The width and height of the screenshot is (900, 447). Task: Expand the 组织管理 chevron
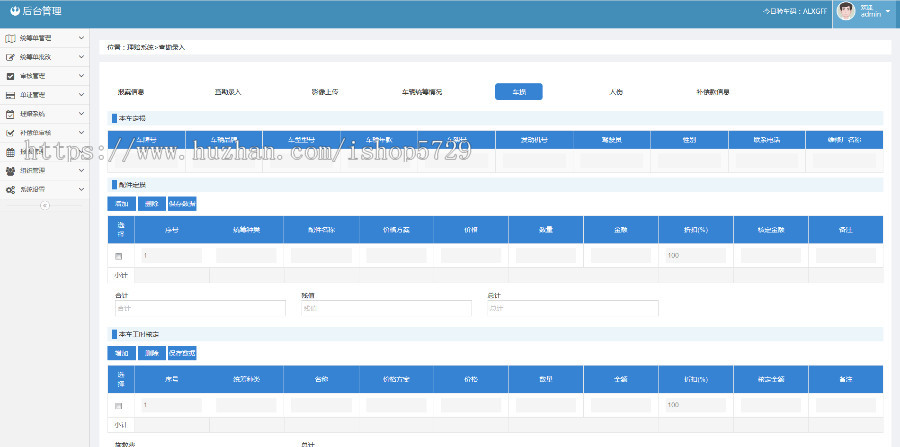pos(82,170)
